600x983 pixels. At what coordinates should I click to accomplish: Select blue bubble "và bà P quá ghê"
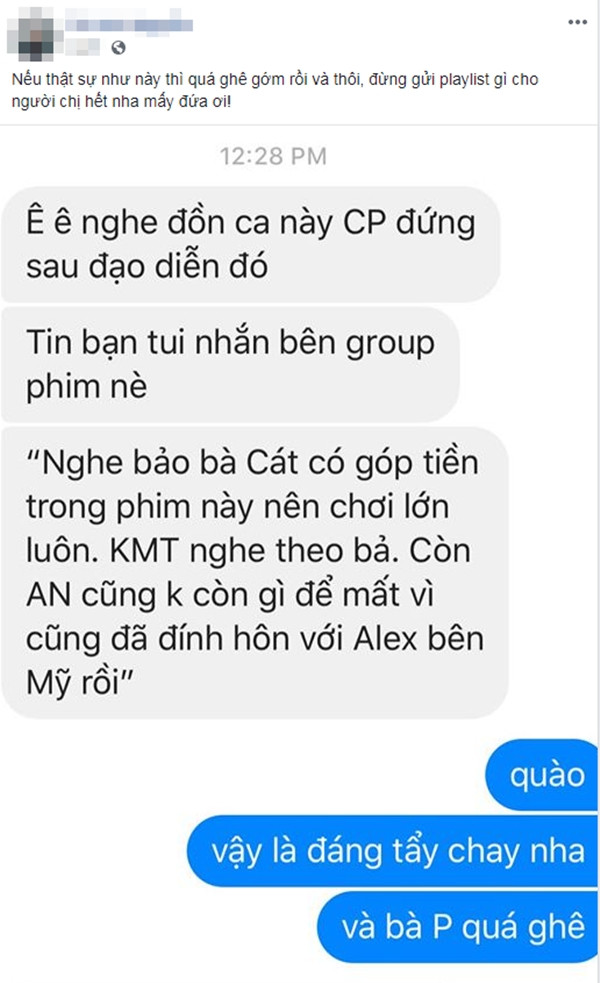coord(458,927)
